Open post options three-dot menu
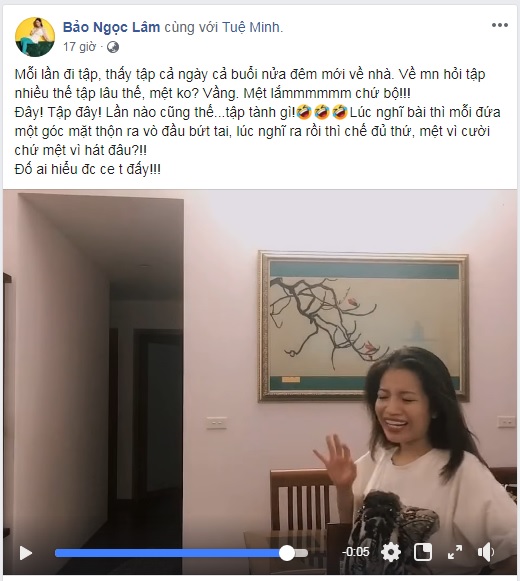The height and width of the screenshot is (581, 520). (500, 25)
